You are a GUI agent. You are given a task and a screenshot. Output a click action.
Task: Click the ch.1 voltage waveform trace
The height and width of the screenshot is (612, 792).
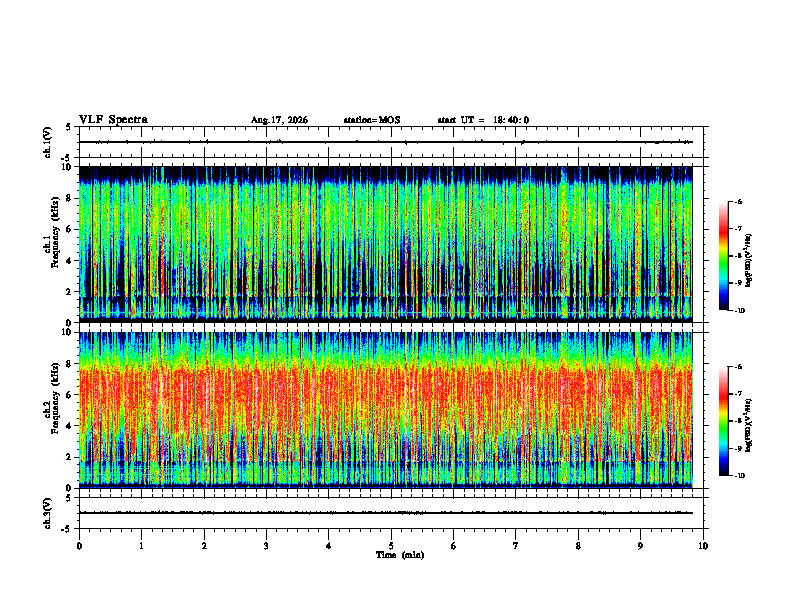pyautogui.click(x=385, y=142)
